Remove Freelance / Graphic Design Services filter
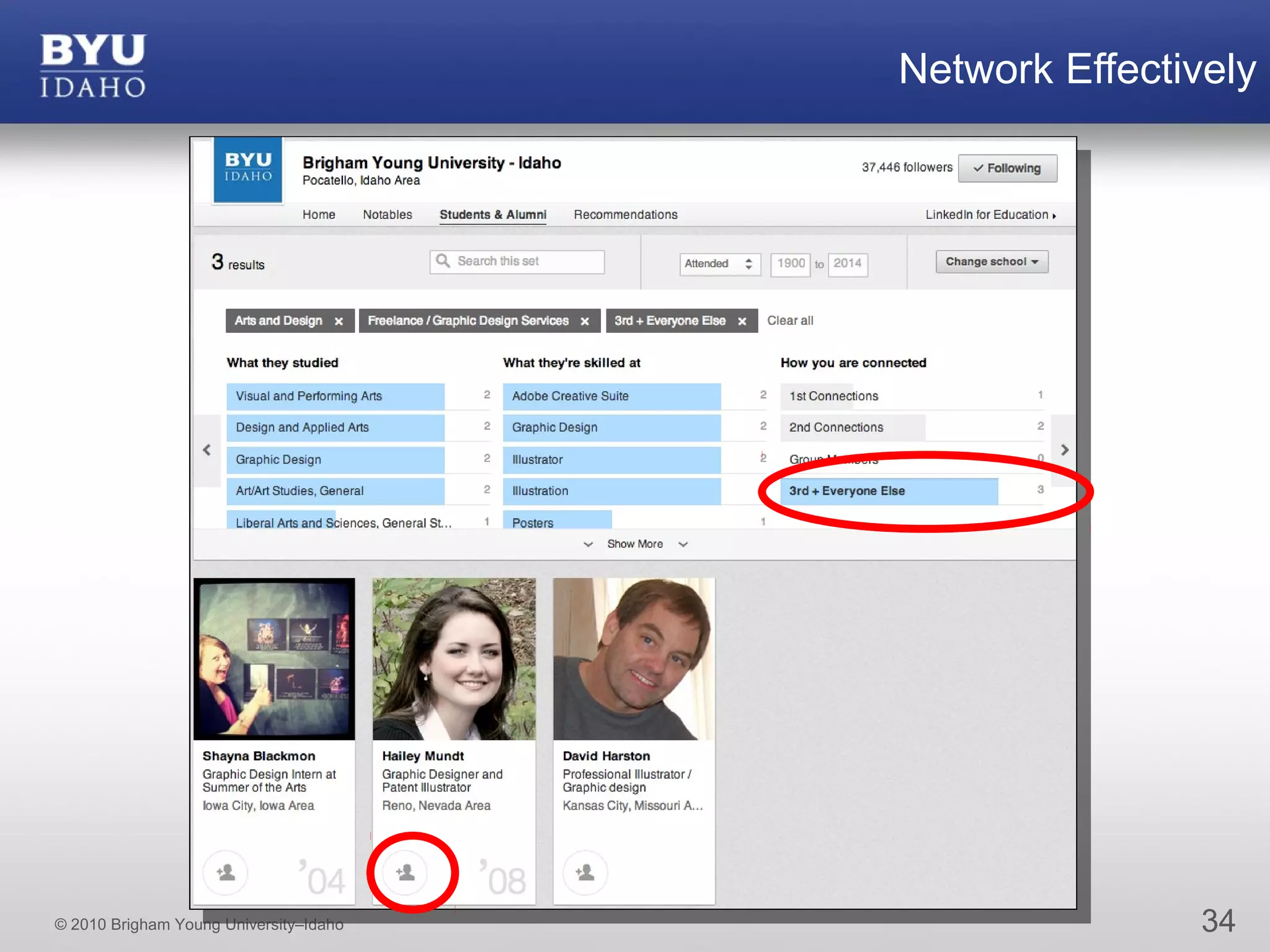 click(x=584, y=321)
